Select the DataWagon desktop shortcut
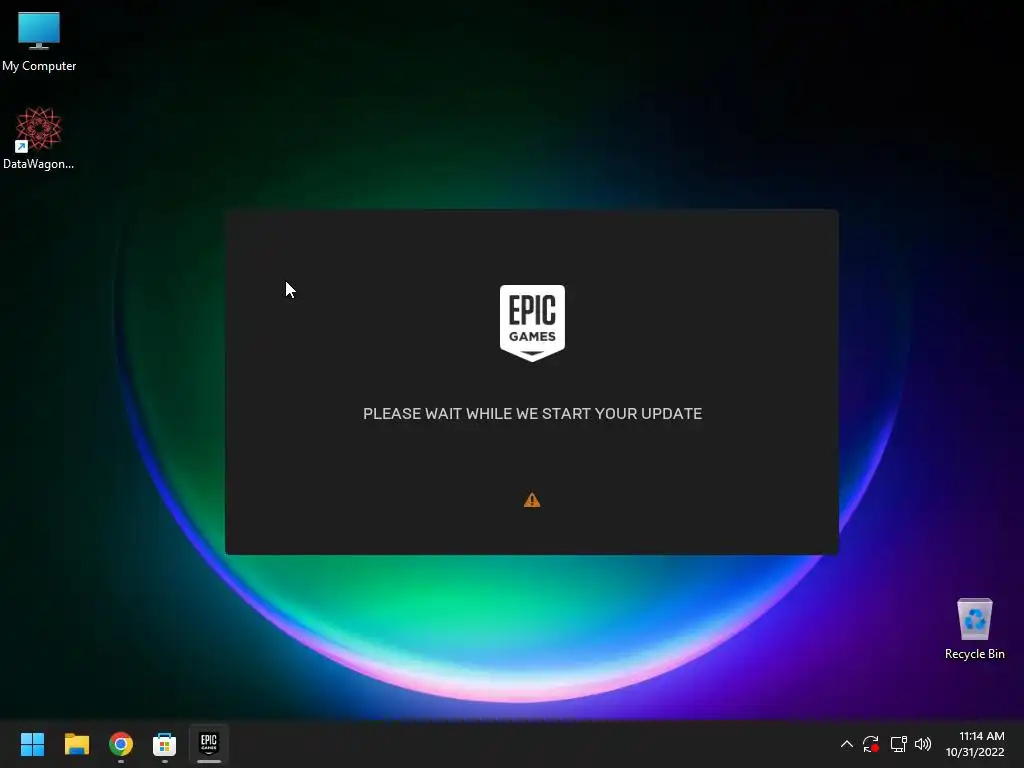The width and height of the screenshot is (1024, 768). click(39, 138)
